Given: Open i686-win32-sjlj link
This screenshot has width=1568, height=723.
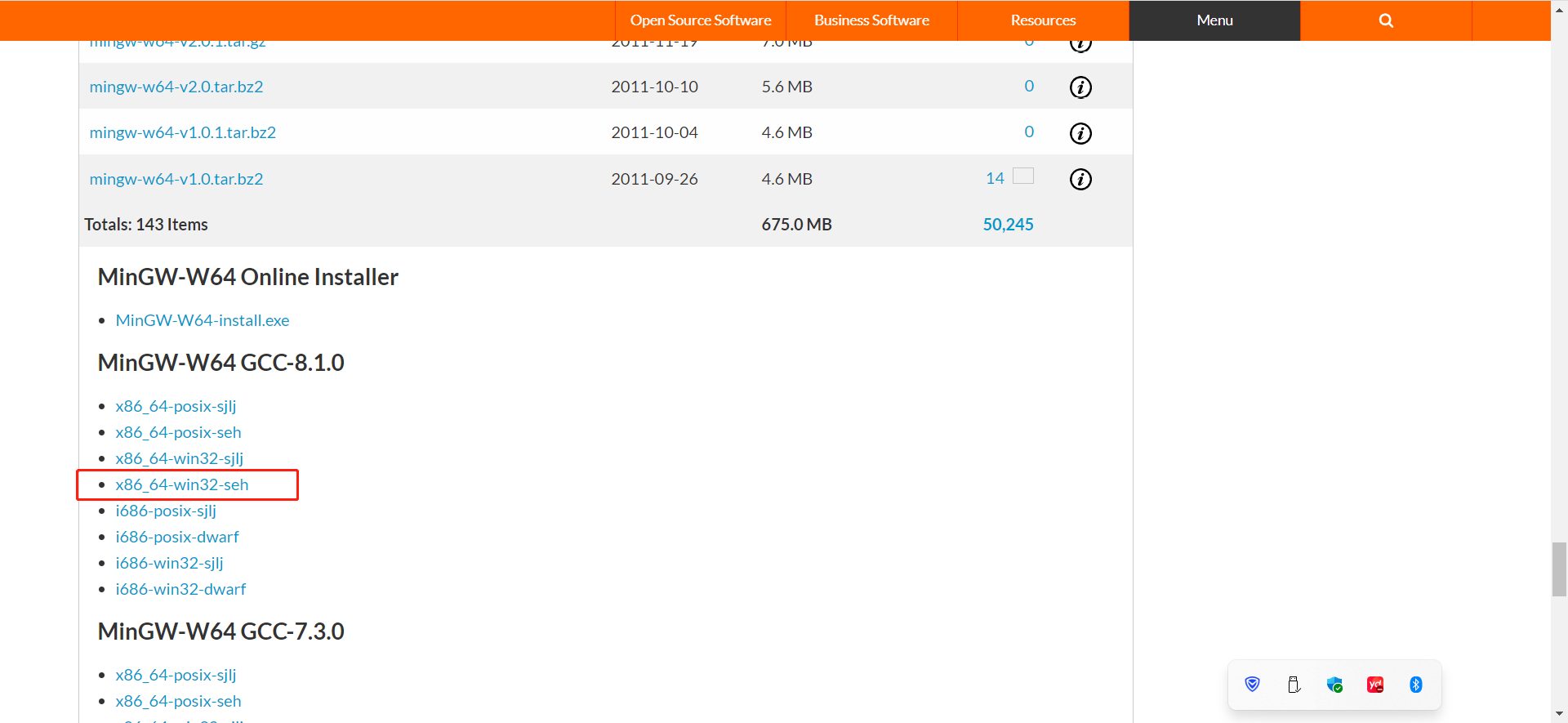Looking at the screenshot, I should [169, 563].
